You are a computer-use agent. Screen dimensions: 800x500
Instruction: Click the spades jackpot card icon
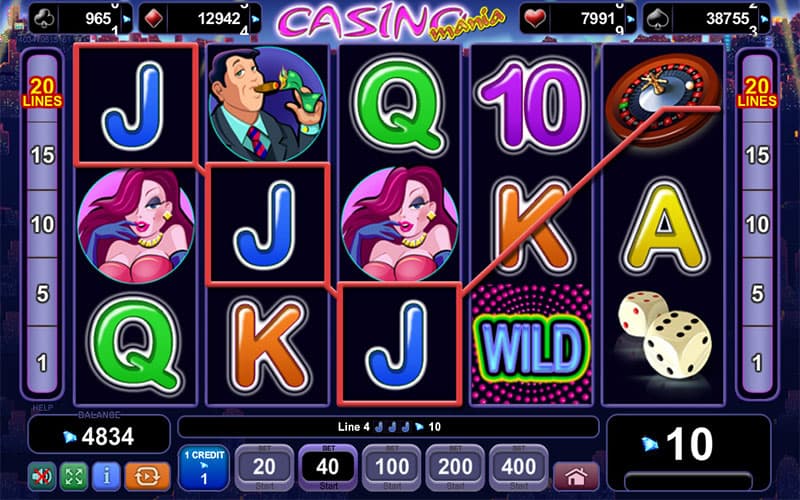click(657, 19)
